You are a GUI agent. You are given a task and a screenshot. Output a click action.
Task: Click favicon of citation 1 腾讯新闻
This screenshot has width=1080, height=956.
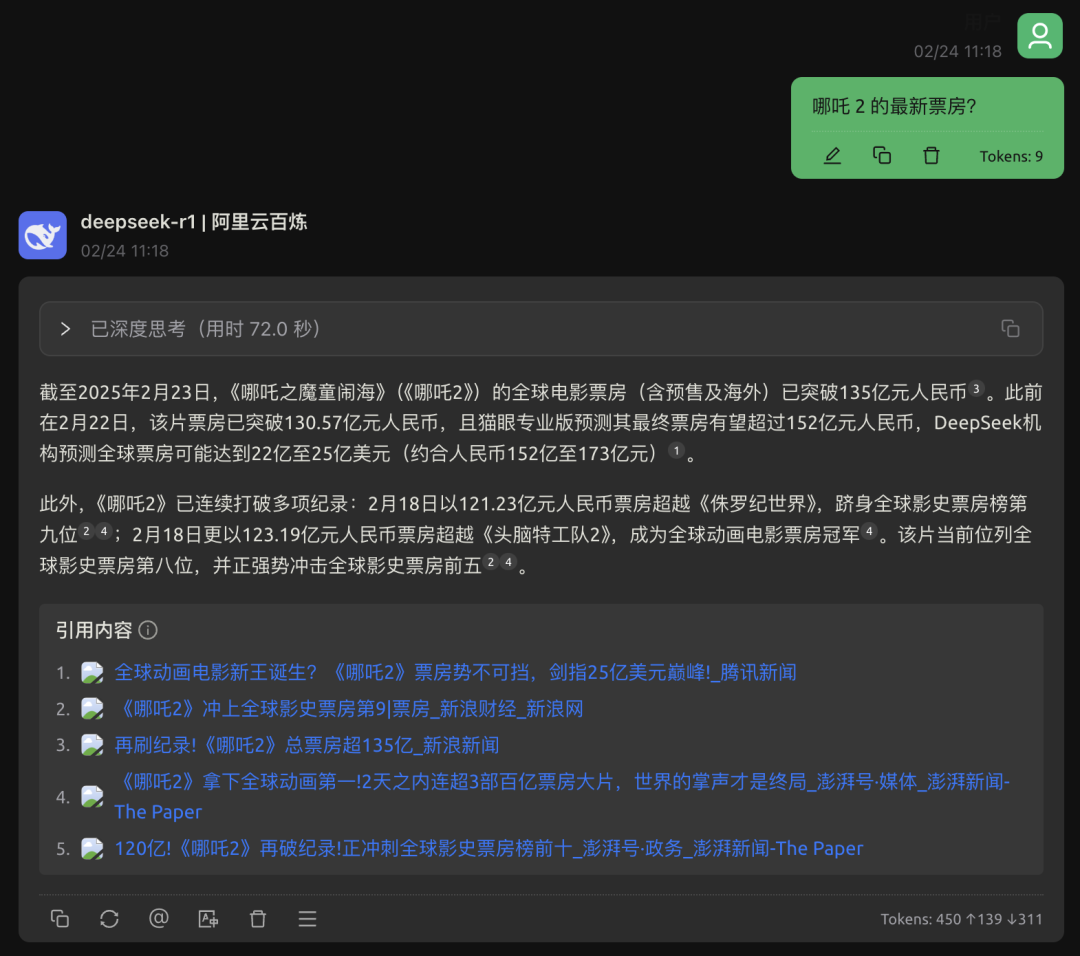[x=92, y=672]
